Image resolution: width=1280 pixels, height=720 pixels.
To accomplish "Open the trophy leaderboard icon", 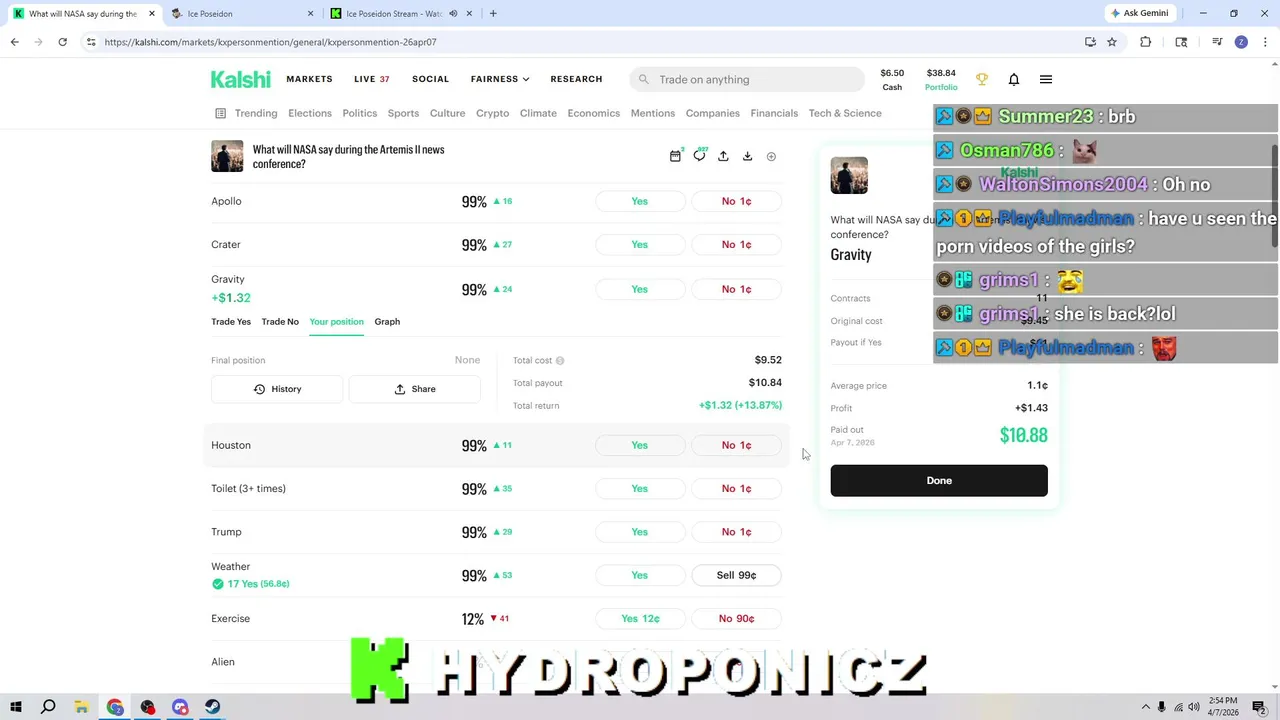I will point(982,79).
